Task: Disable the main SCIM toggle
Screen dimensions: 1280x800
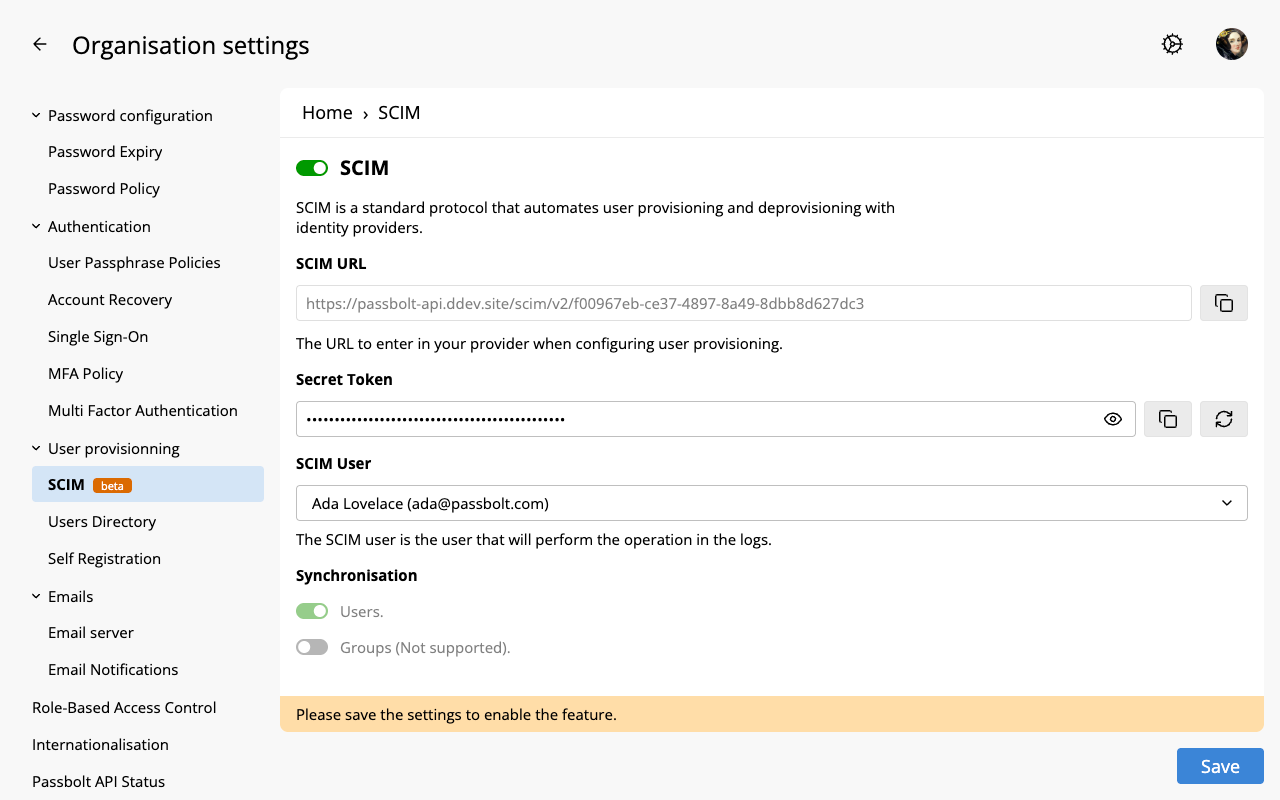Action: pos(312,168)
